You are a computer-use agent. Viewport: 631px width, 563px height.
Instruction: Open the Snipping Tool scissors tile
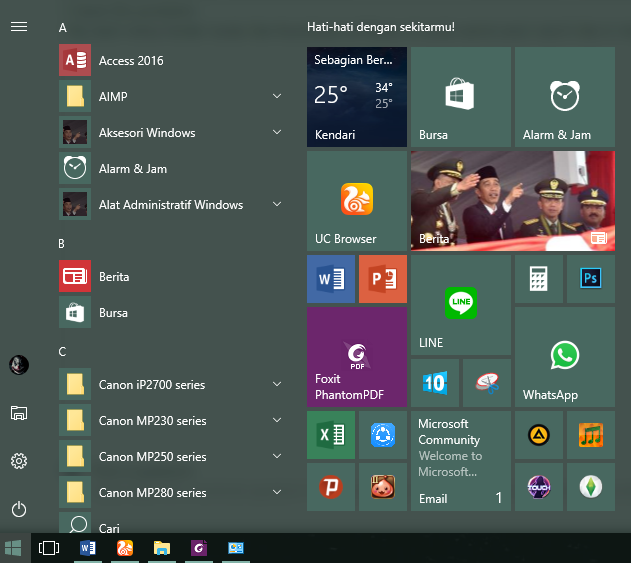487,383
